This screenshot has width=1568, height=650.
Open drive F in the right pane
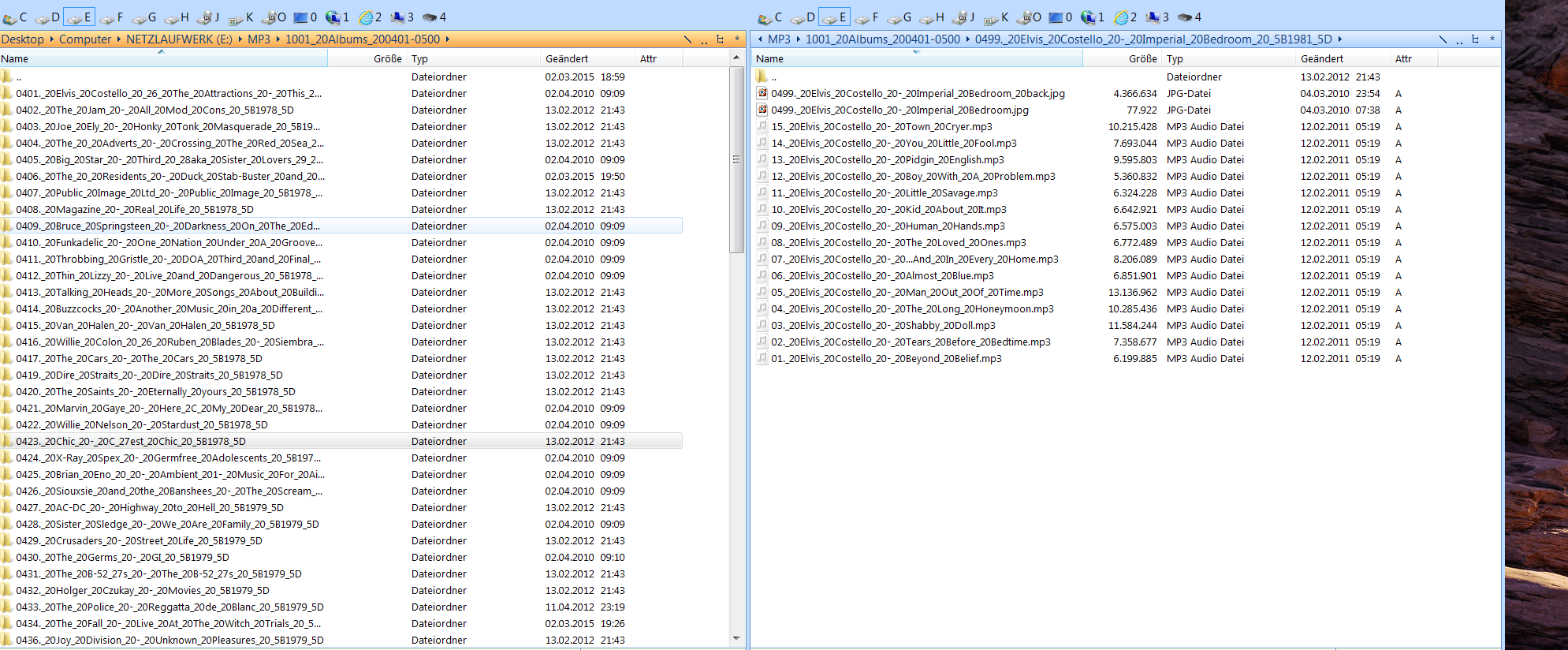click(x=867, y=17)
